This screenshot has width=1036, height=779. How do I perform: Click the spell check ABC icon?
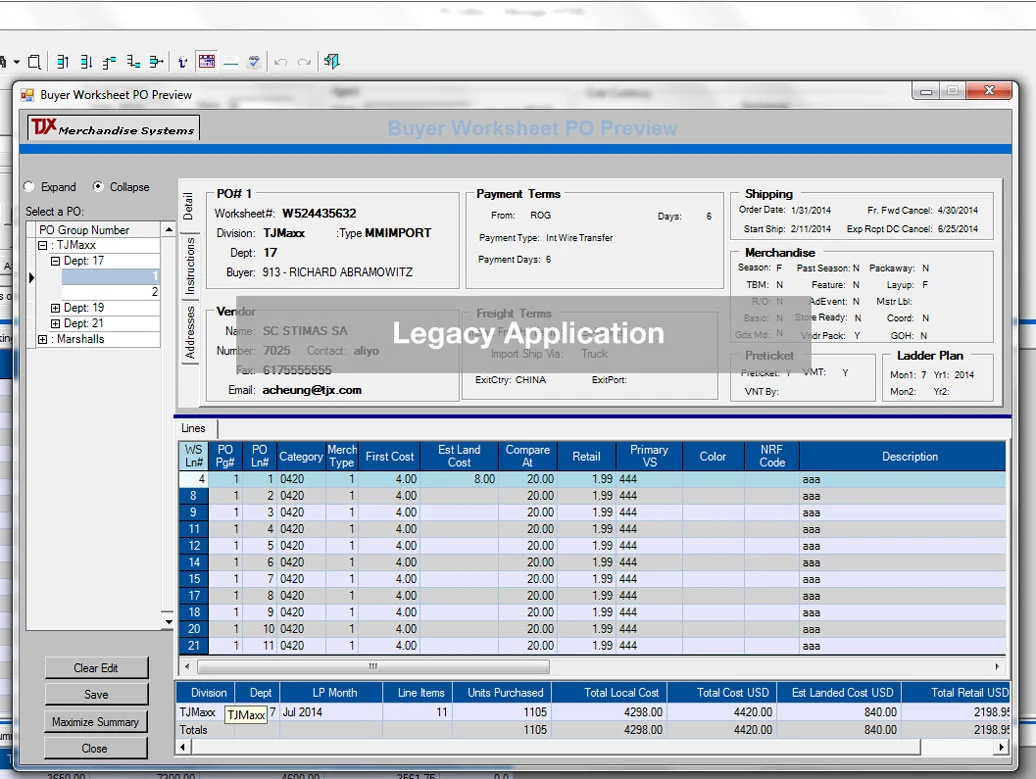(x=254, y=62)
